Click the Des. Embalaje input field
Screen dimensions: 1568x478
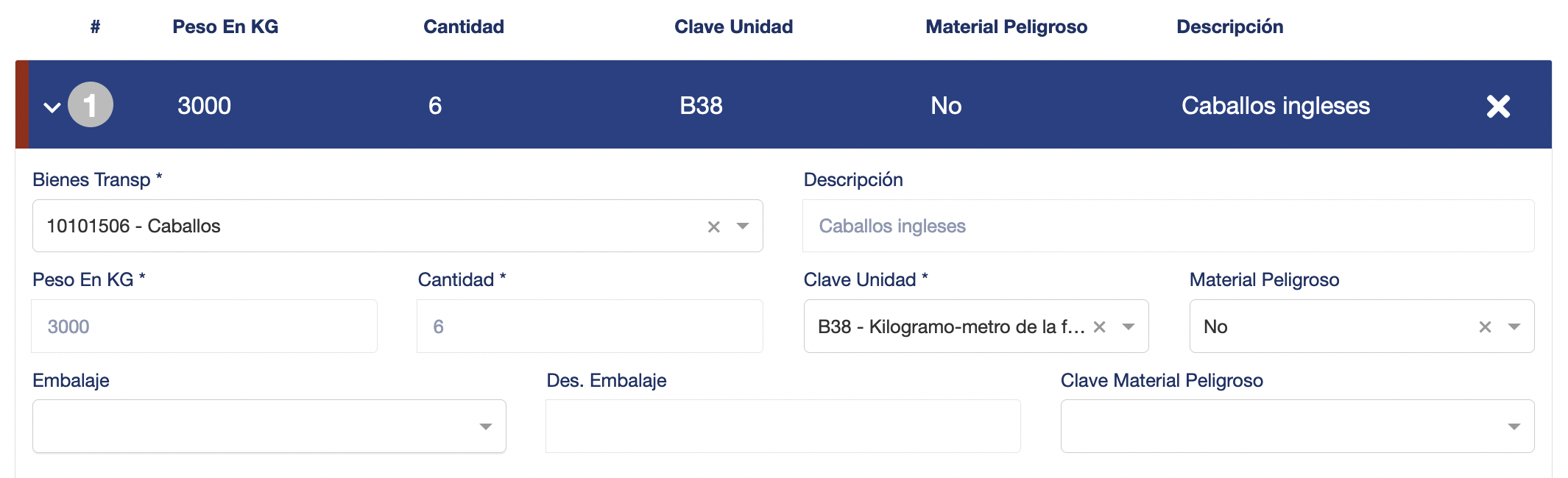(x=782, y=425)
